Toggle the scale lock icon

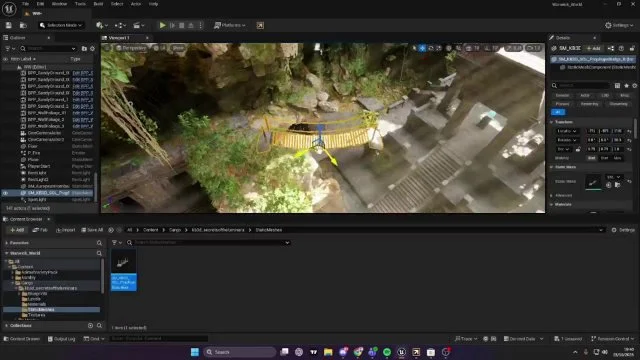578,149
